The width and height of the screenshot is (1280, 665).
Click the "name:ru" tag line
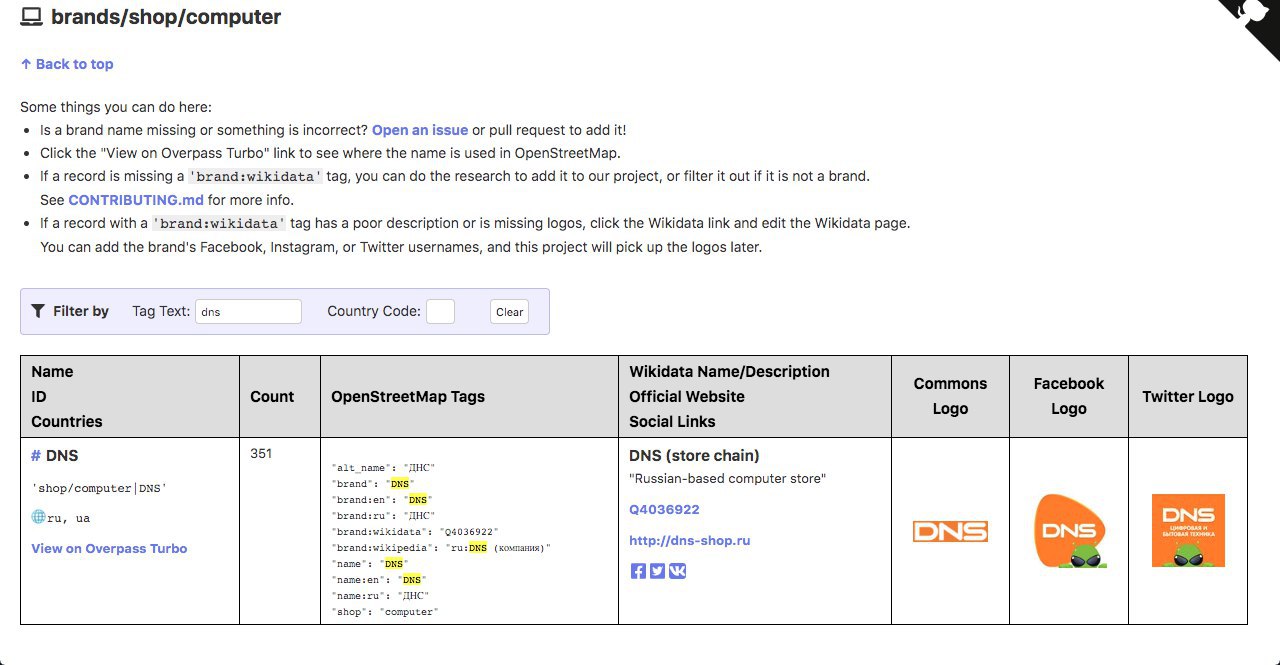point(380,595)
